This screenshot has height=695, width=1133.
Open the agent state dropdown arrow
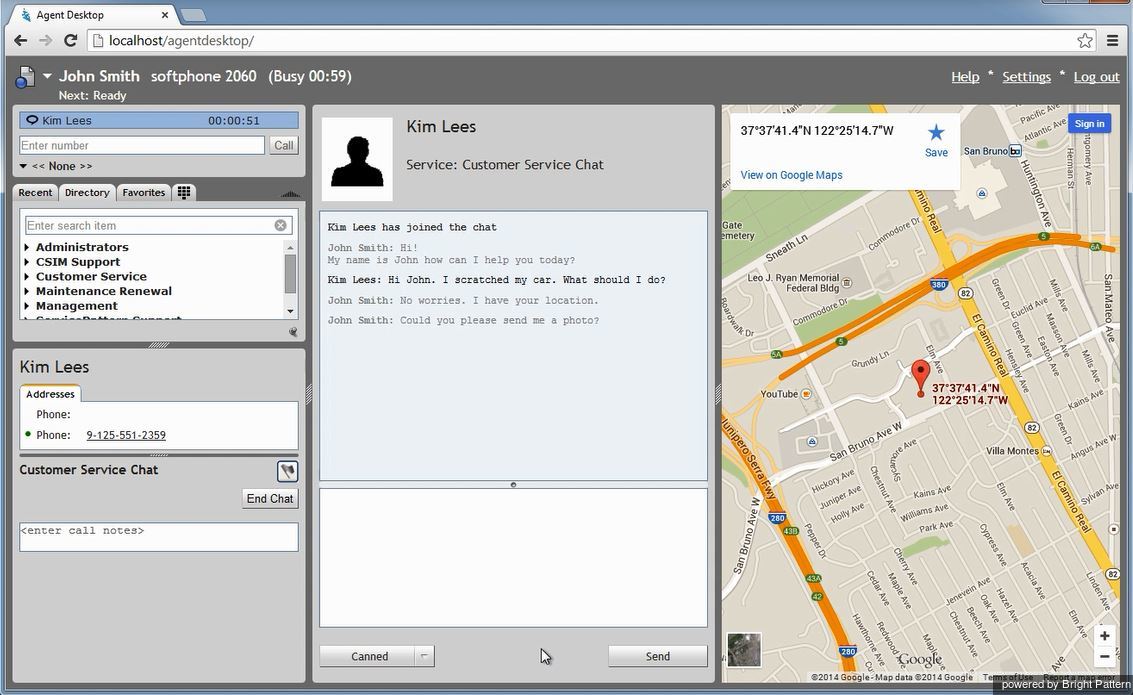pos(47,75)
